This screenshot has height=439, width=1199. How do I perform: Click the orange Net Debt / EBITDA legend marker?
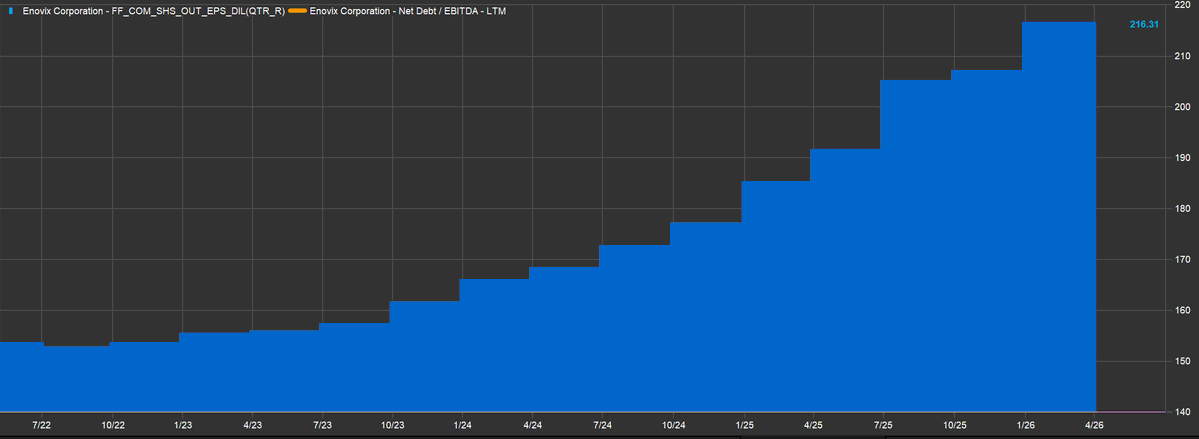[297, 11]
